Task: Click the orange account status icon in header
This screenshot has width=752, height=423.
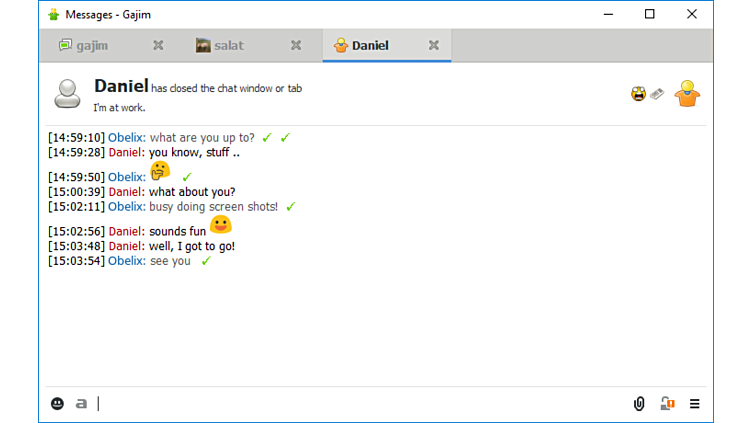Action: click(687, 93)
